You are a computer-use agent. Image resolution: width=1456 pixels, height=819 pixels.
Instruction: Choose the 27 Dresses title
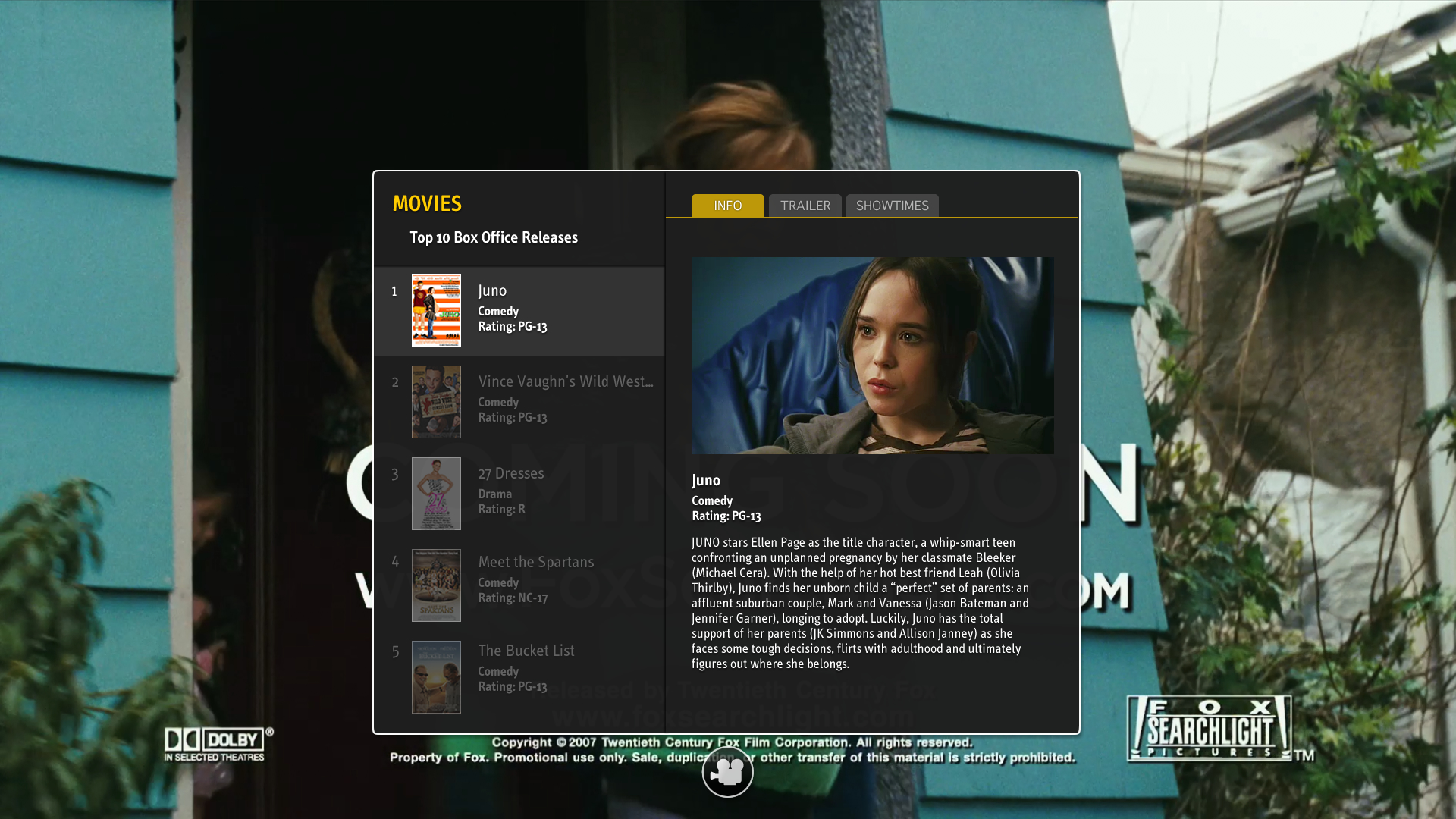click(x=511, y=473)
